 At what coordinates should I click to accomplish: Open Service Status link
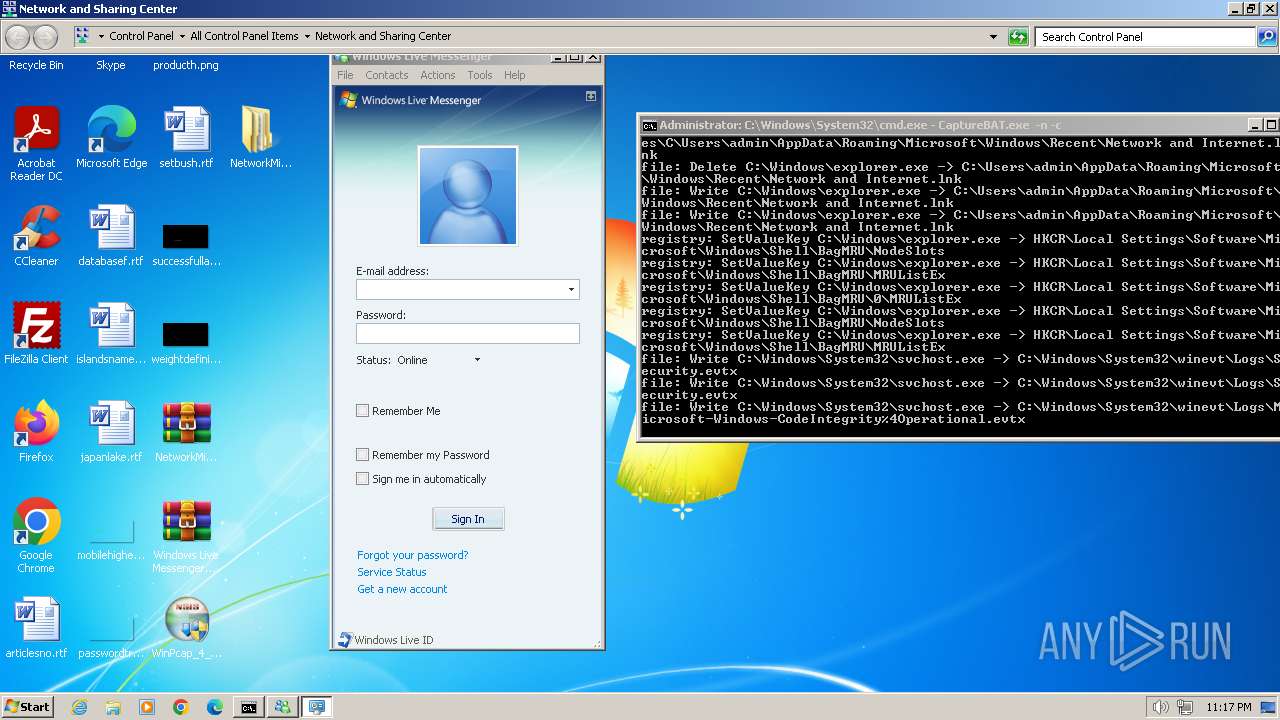(x=392, y=572)
